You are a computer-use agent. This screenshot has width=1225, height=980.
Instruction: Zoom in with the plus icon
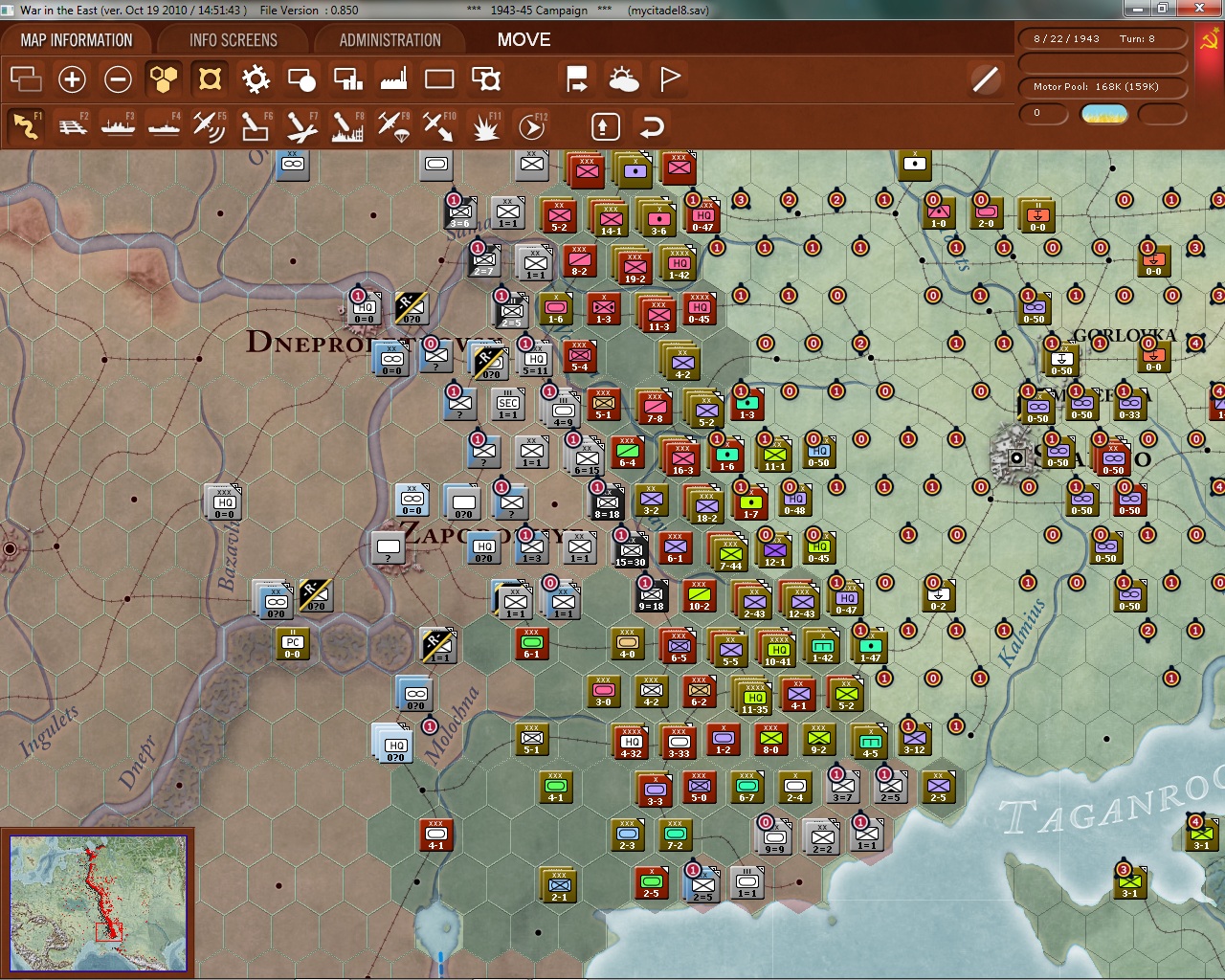pos(72,78)
